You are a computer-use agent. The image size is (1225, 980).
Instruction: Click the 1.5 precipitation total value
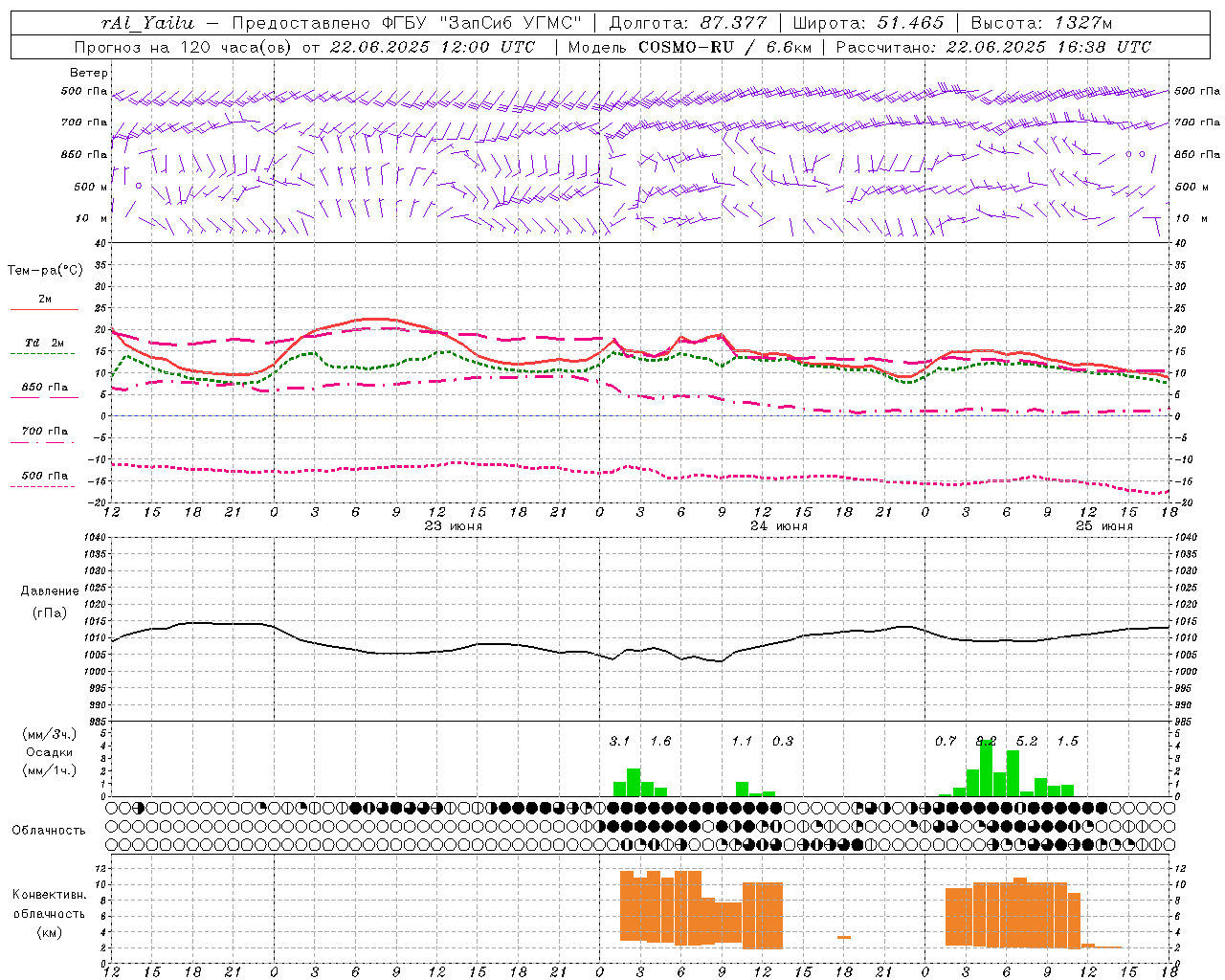[1067, 742]
